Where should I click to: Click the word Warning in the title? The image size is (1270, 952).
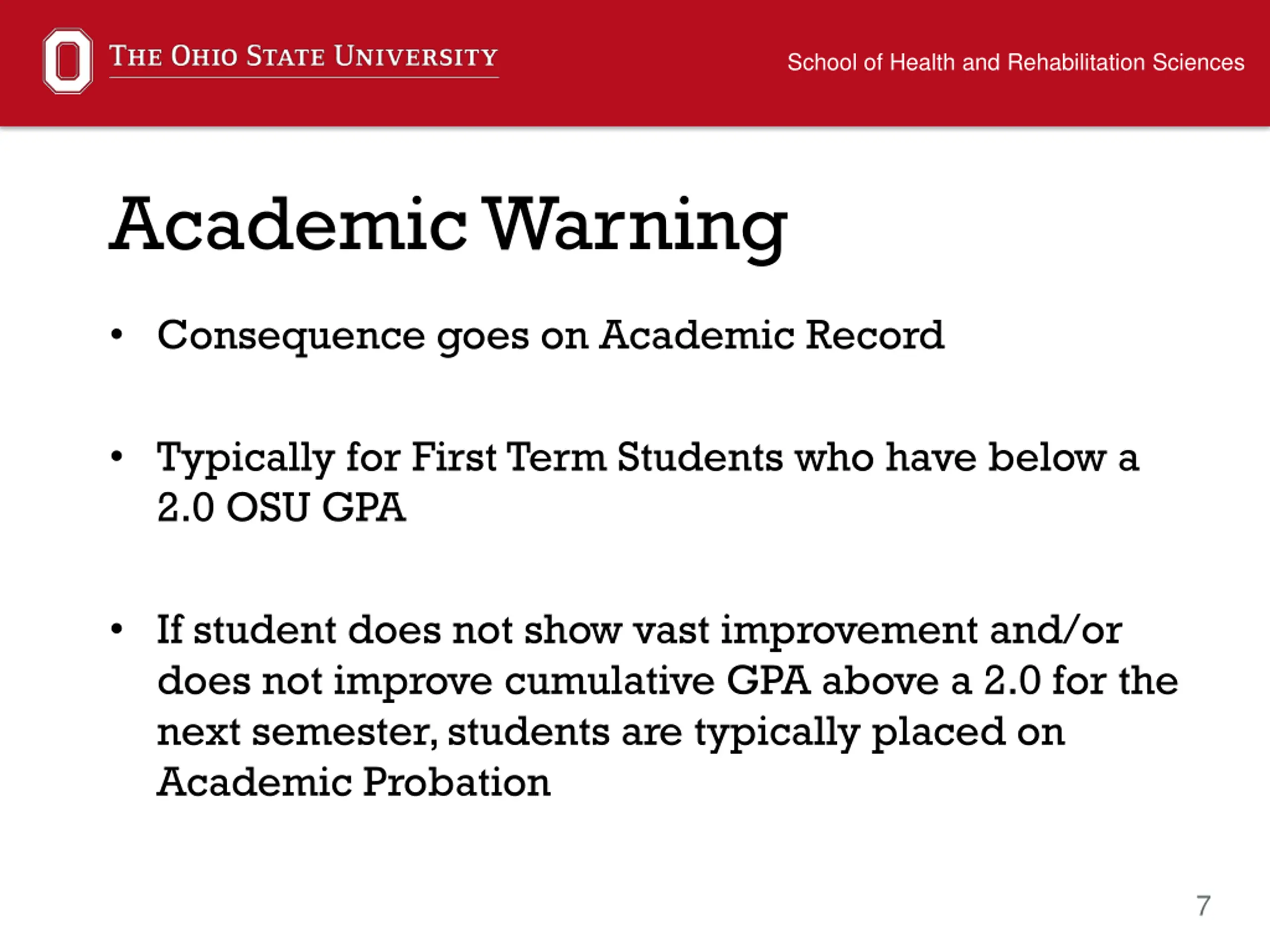click(635, 228)
